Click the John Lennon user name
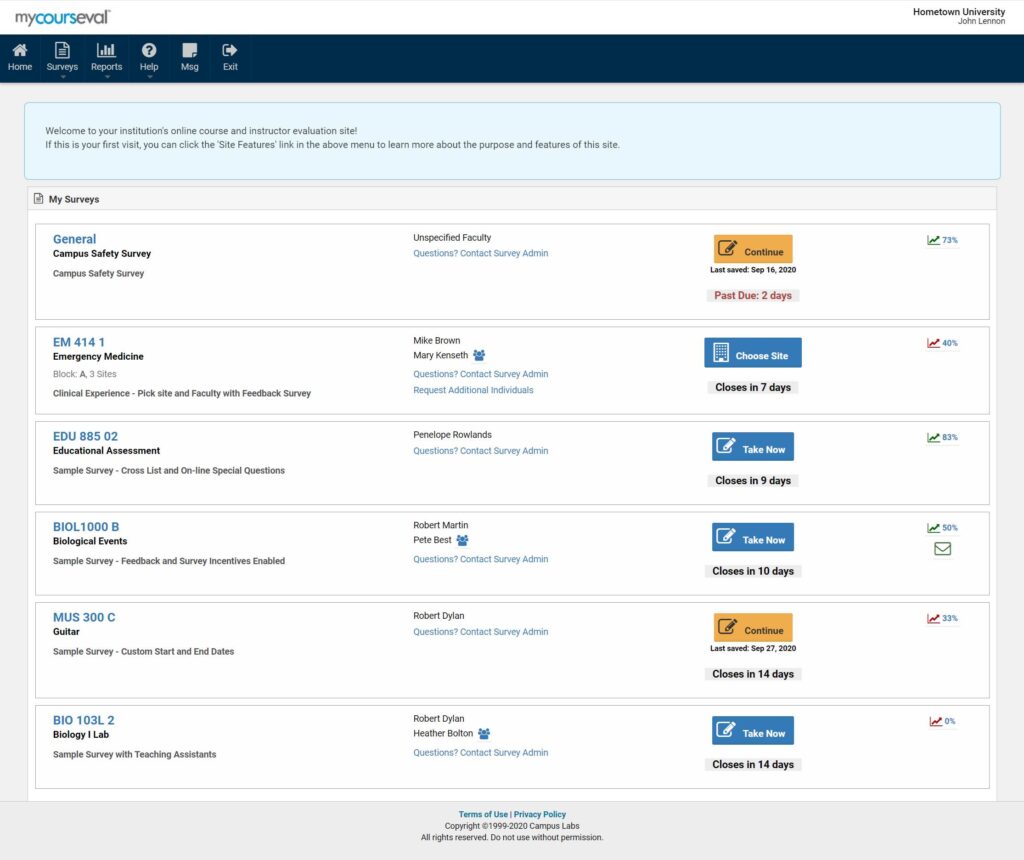Screen dimensions: 1024x860 pyautogui.click(x=981, y=22)
